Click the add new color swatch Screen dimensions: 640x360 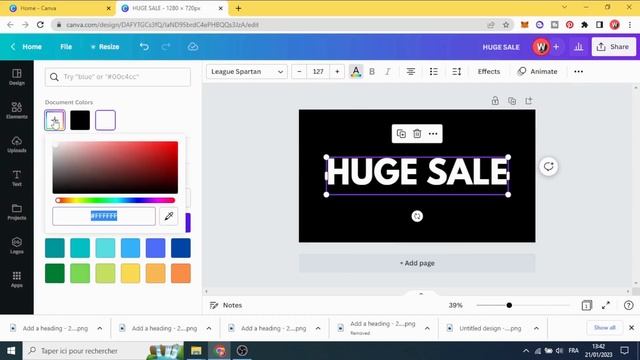click(55, 120)
